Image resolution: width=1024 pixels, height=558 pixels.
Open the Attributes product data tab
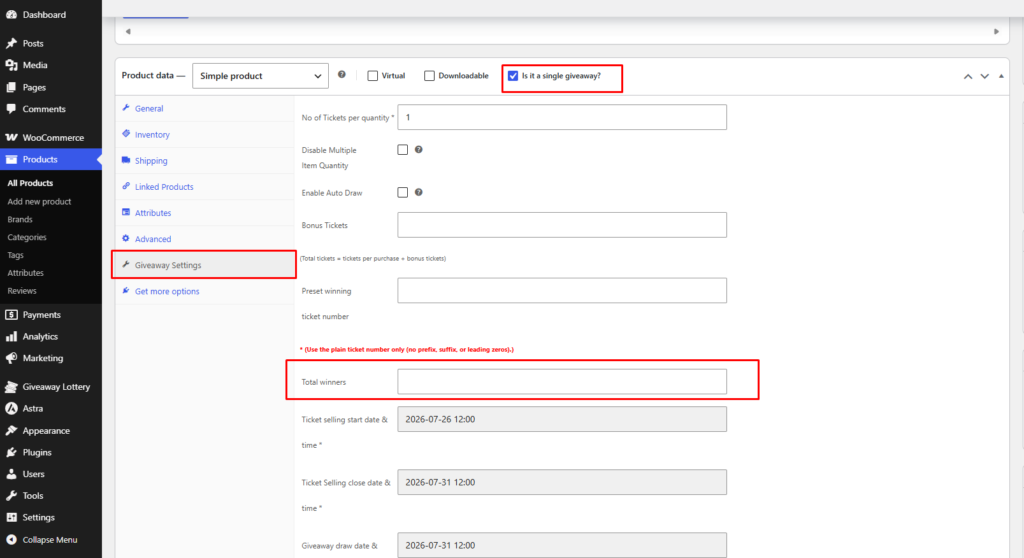tap(205, 213)
